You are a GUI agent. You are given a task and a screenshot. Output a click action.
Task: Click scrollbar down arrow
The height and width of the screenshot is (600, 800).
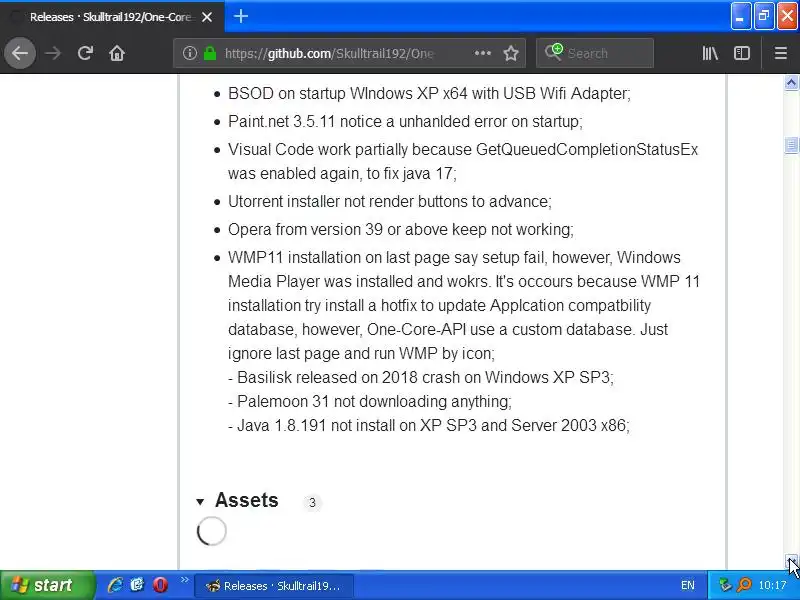tap(791, 561)
